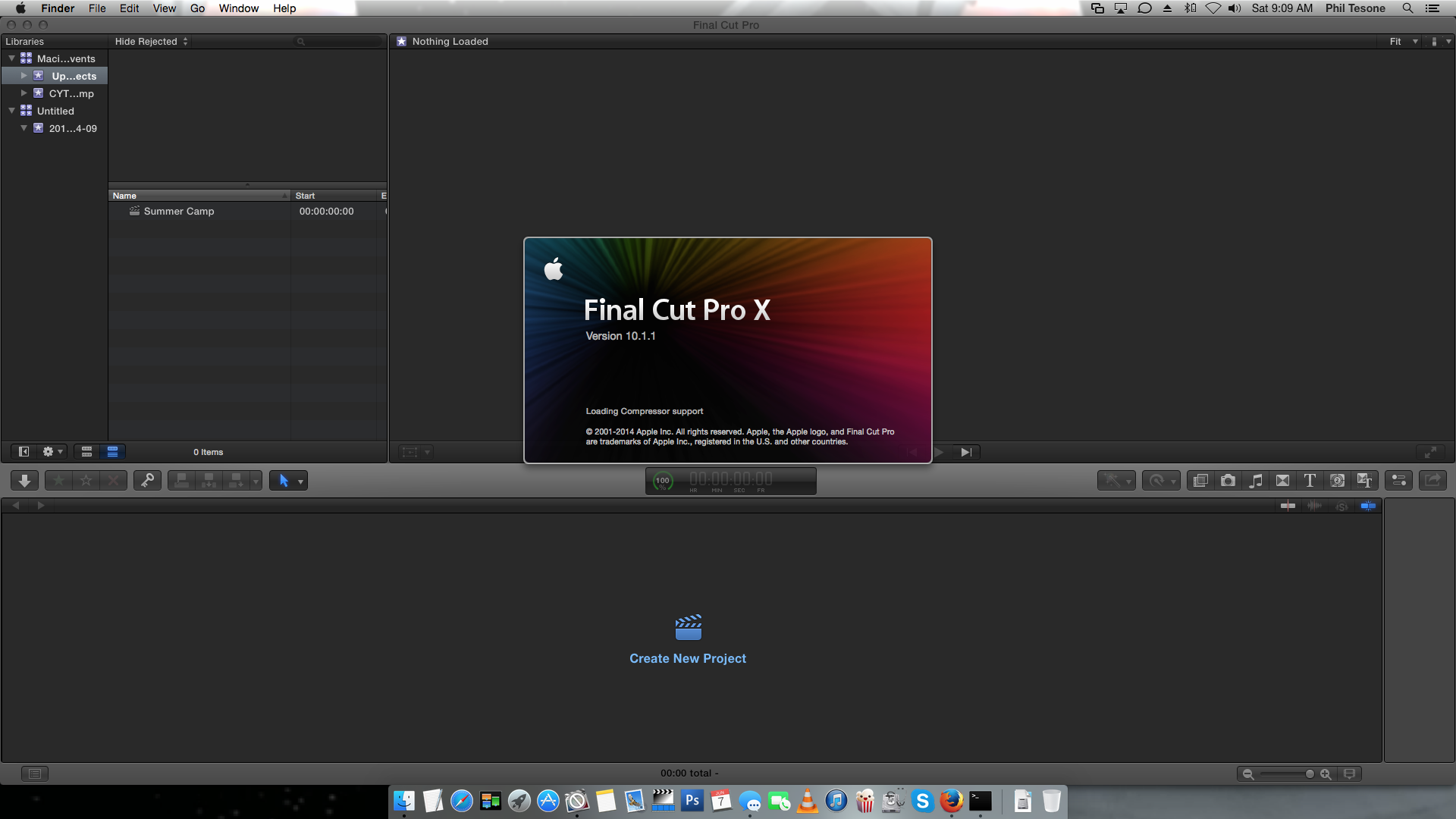The height and width of the screenshot is (819, 1456).
Task: Open the Enhancements magic wand menu
Action: pos(1116,481)
